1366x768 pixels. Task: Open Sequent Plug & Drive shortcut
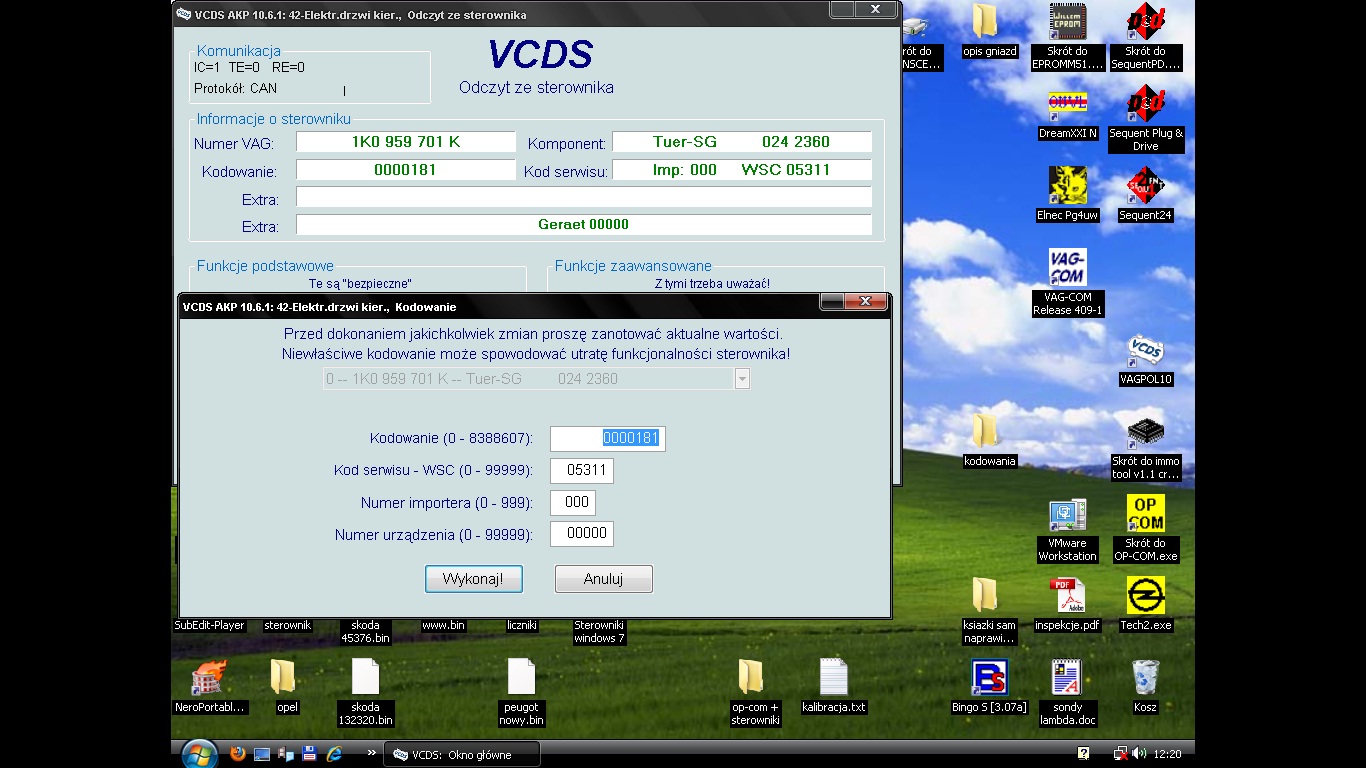[1145, 119]
